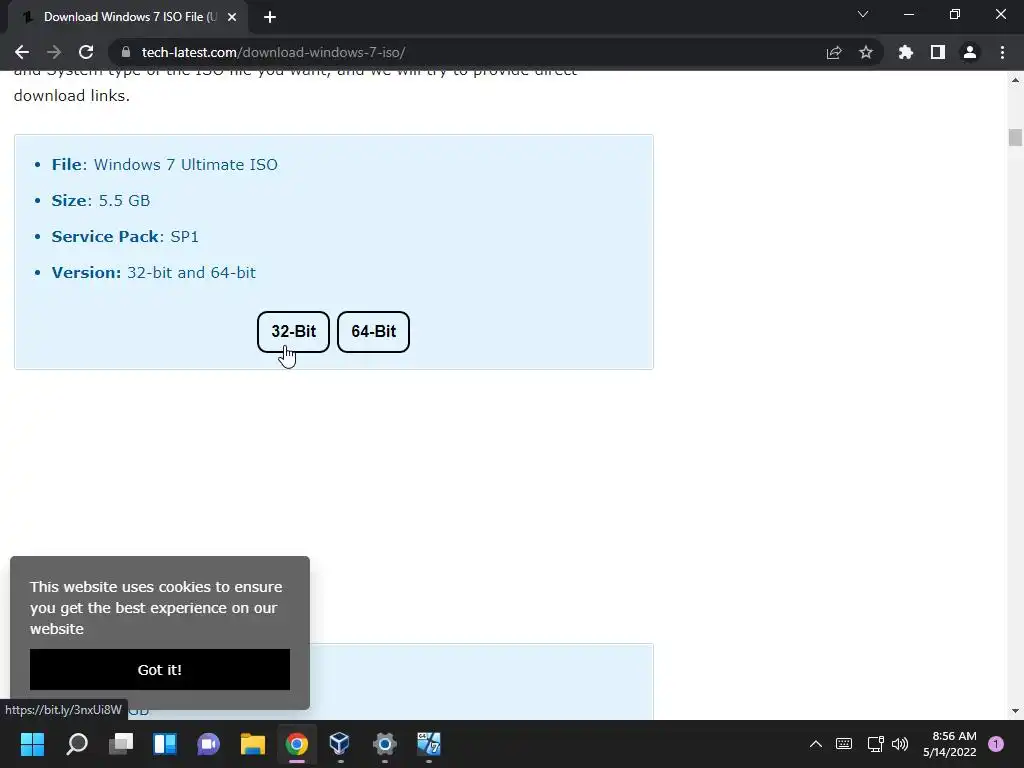
Task: Switch to Chrome on taskbar
Action: (296, 744)
